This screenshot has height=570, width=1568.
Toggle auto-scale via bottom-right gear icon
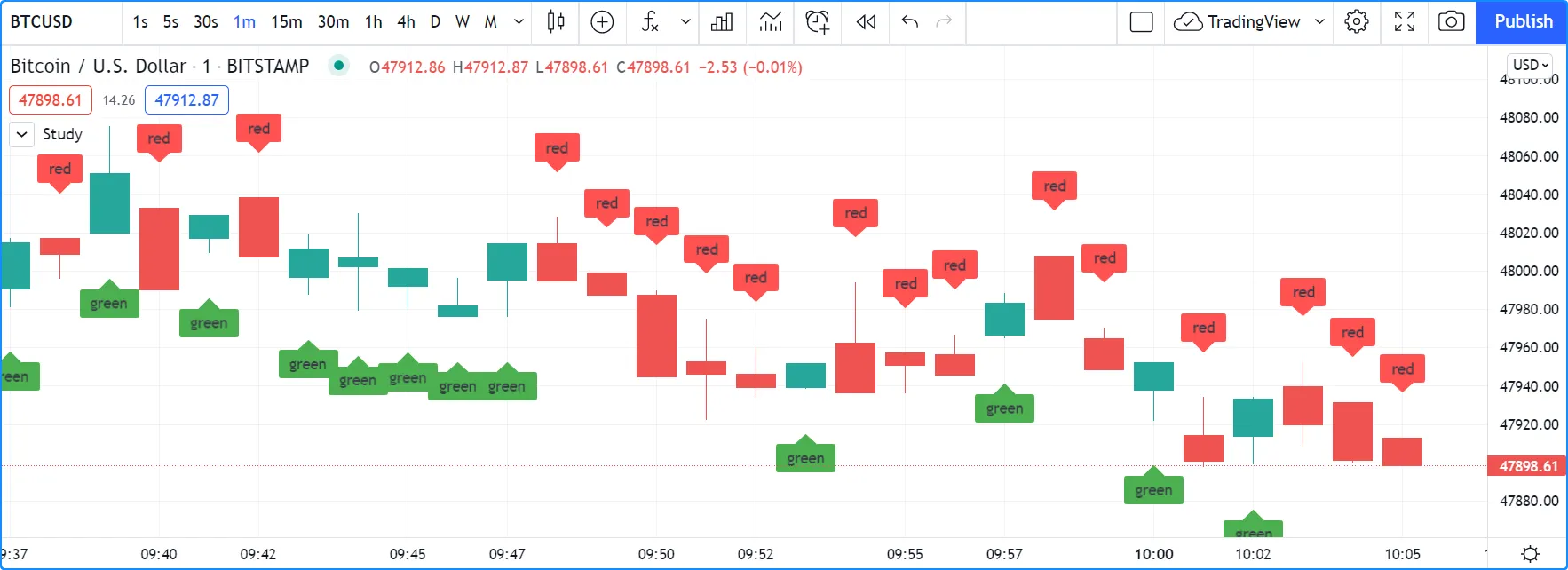pyautogui.click(x=1530, y=554)
